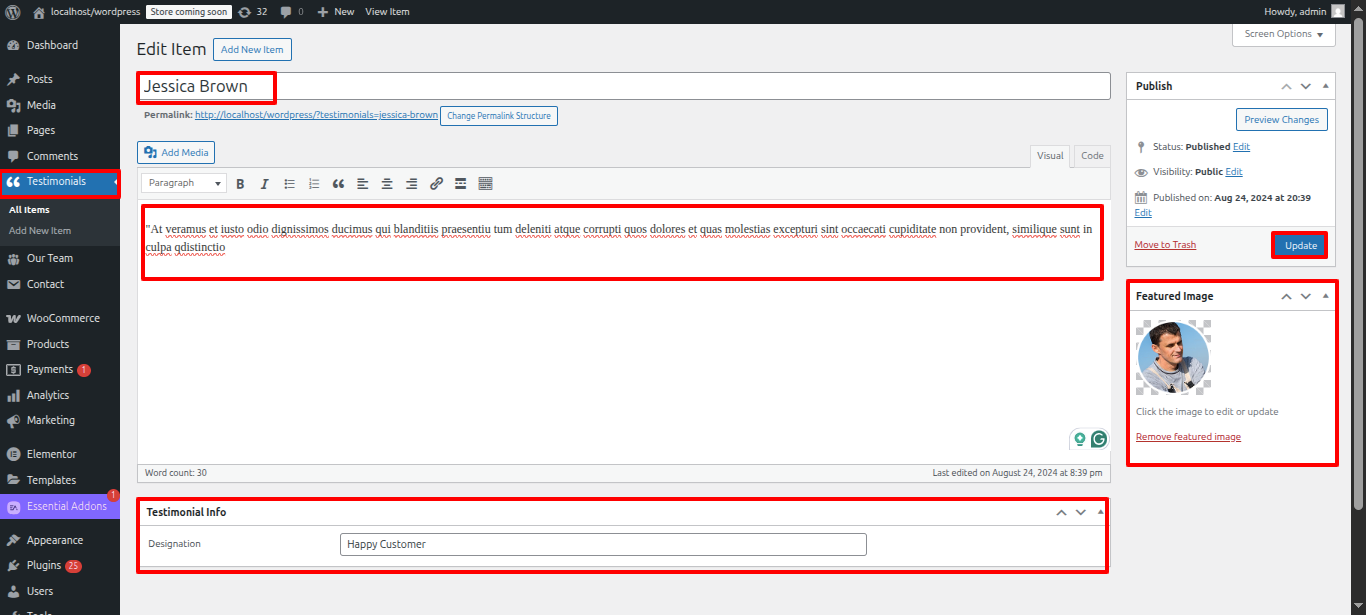Toggle bold formatting in editor toolbar
Viewport: 1366px width, 615px height.
pyautogui.click(x=240, y=184)
